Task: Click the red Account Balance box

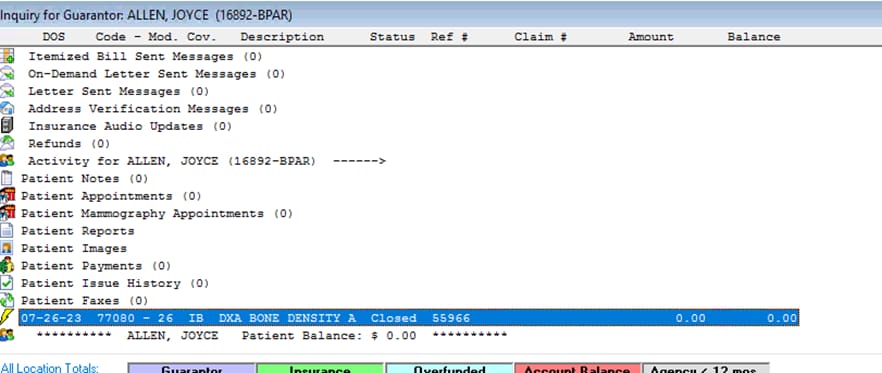Action: [577, 368]
